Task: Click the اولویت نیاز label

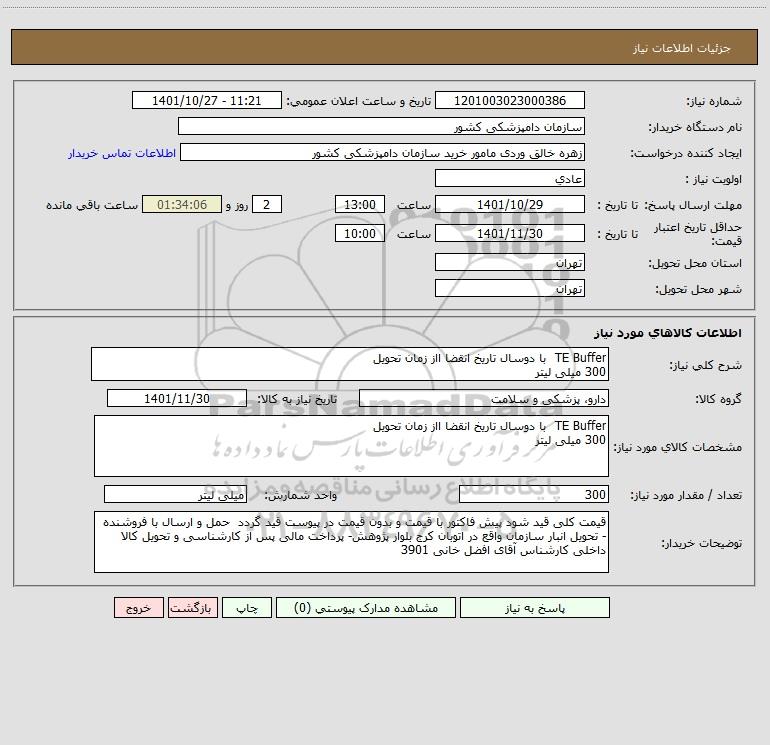Action: (714, 179)
